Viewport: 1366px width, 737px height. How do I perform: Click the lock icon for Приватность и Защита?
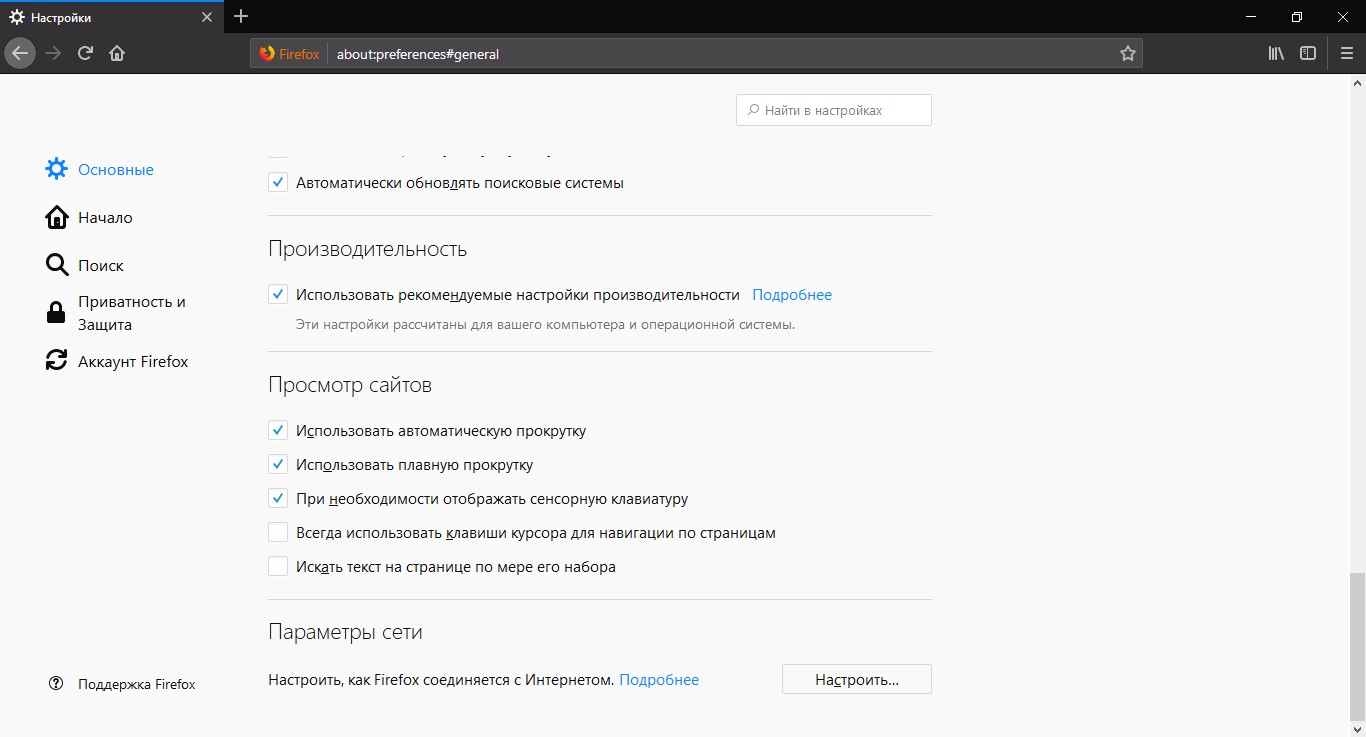click(x=57, y=313)
